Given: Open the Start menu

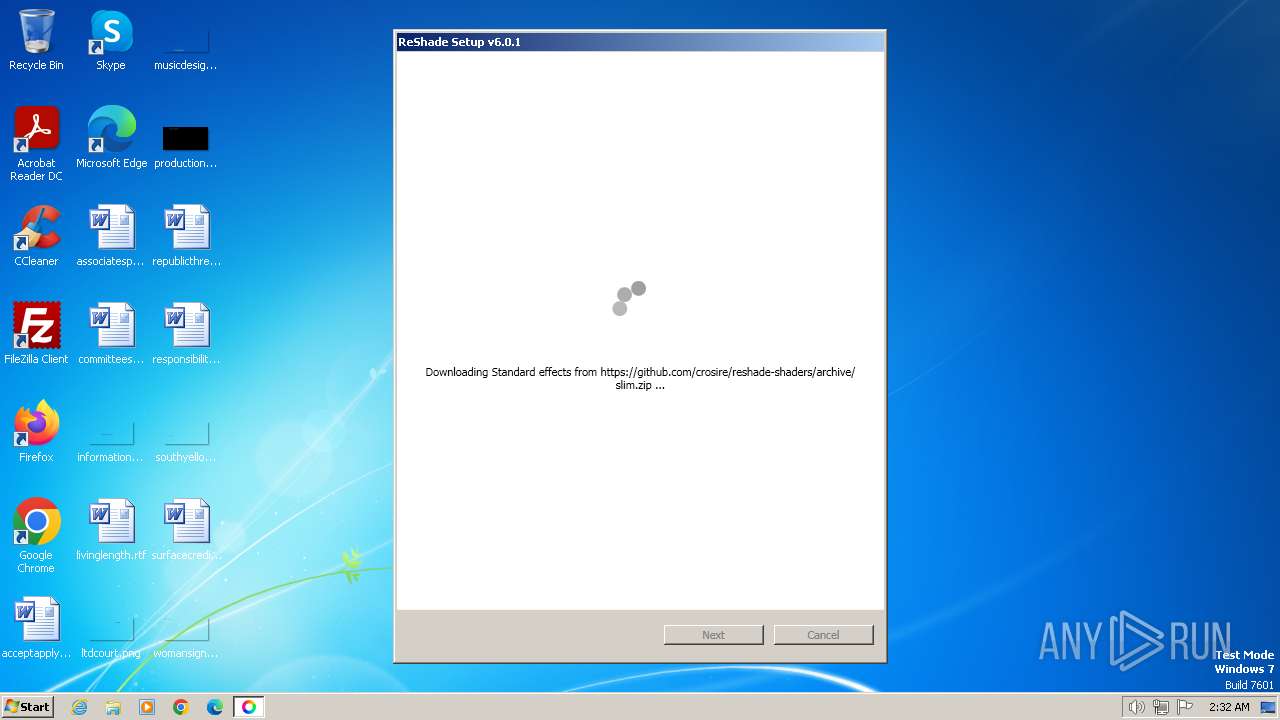Looking at the screenshot, I should (x=27, y=707).
